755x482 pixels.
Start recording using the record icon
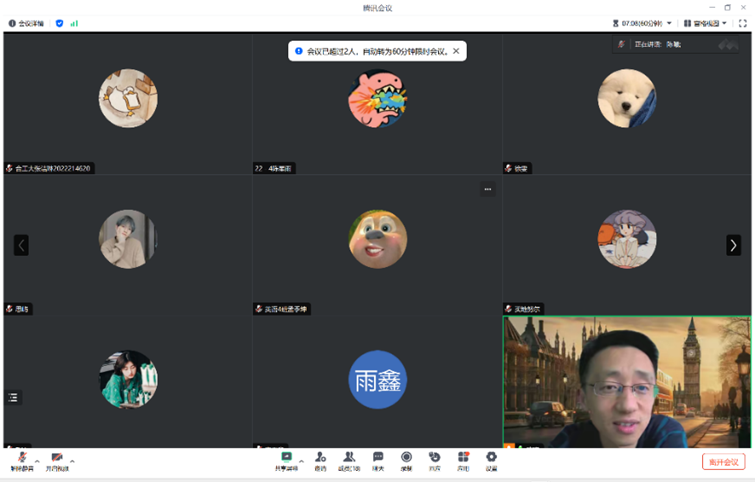tap(407, 460)
